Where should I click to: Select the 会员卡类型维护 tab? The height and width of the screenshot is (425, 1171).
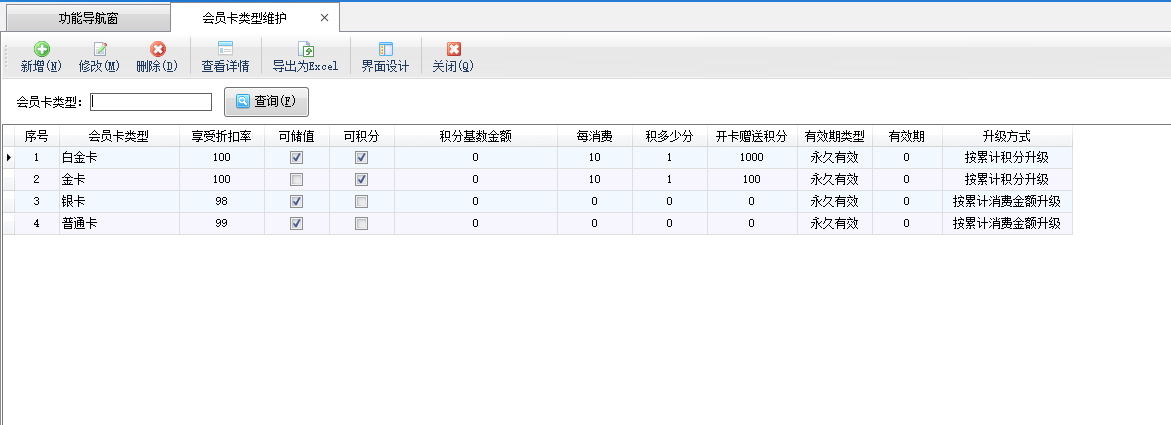click(242, 18)
